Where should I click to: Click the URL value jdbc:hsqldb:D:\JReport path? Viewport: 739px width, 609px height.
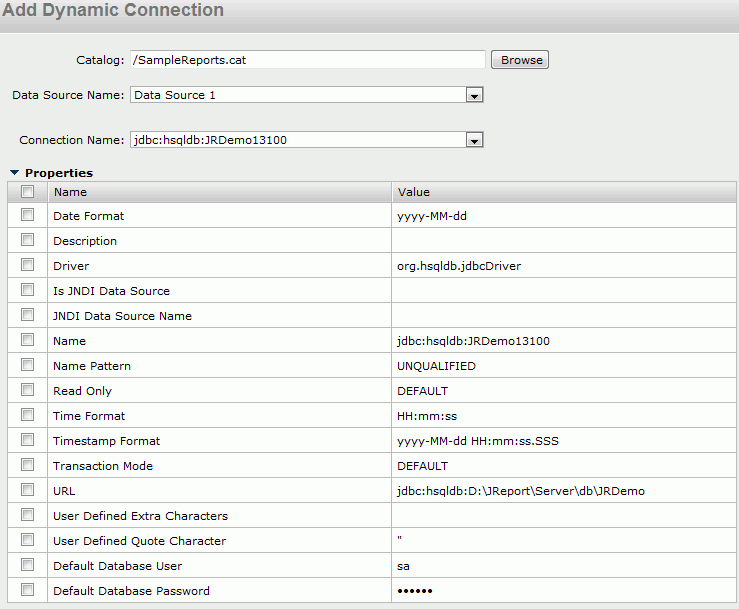coord(521,491)
